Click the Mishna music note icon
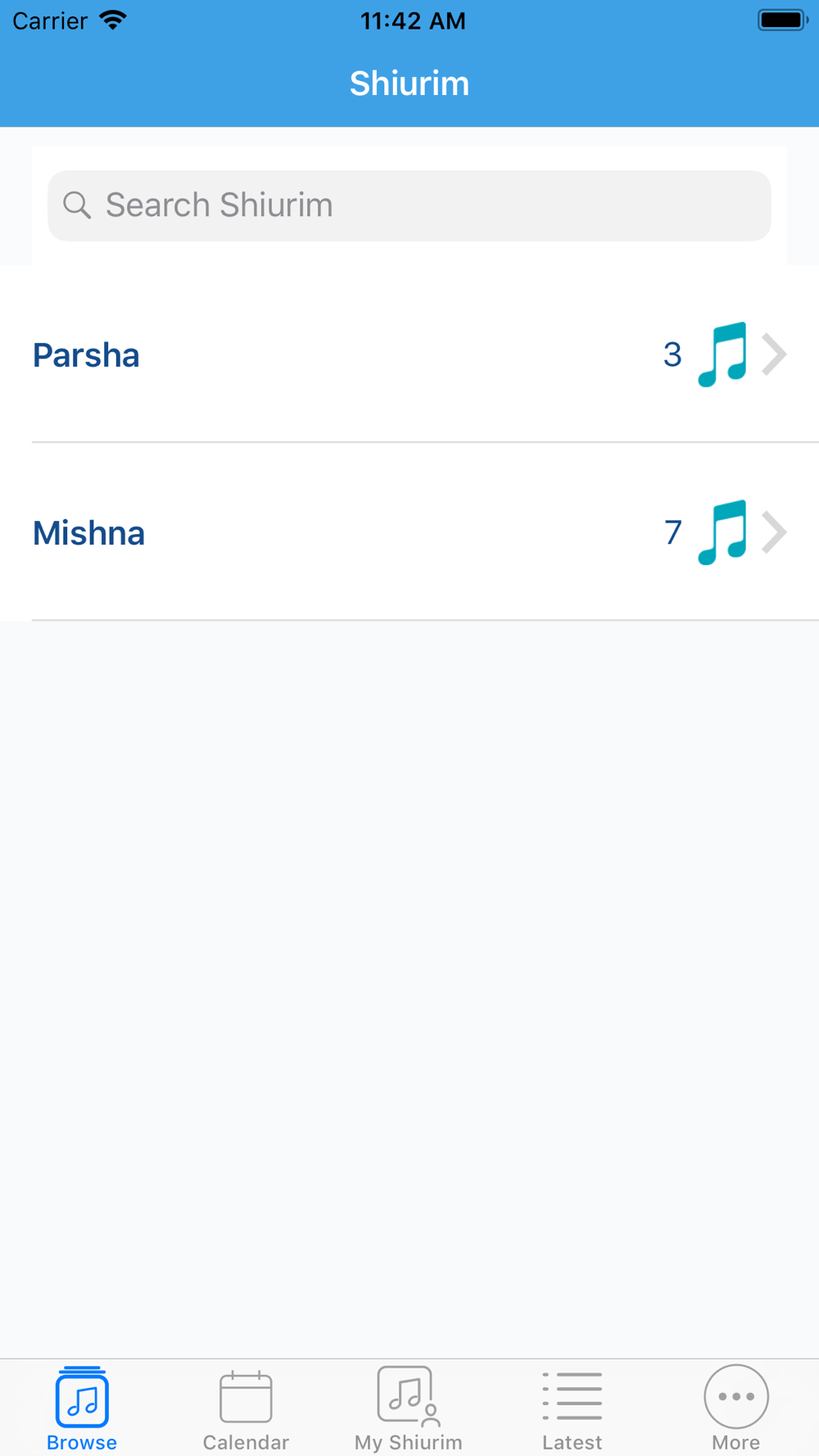 722,532
